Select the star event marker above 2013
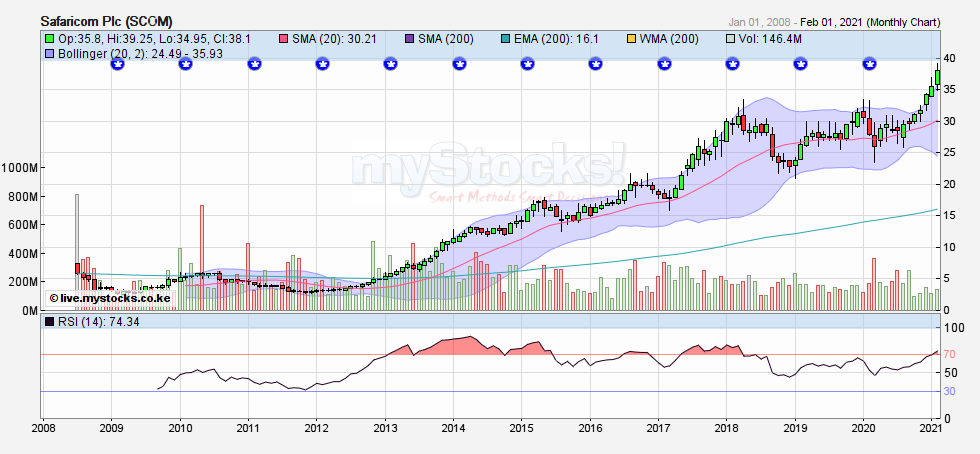The width and height of the screenshot is (980, 454). pyautogui.click(x=391, y=64)
